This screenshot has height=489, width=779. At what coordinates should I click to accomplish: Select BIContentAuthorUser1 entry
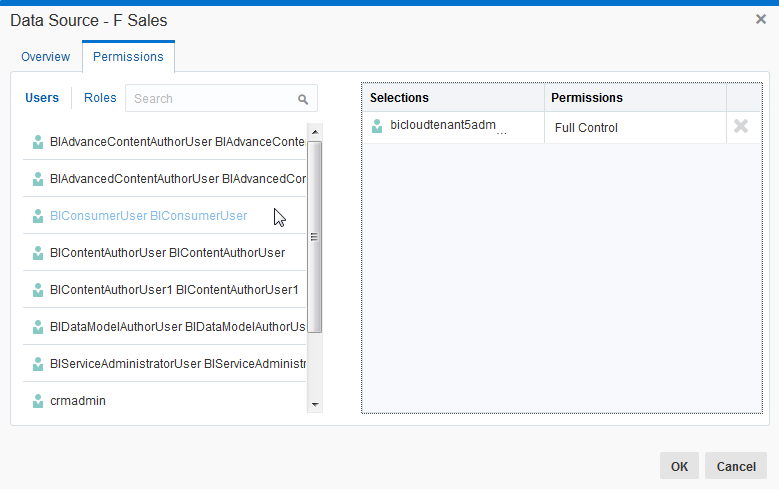[164, 290]
